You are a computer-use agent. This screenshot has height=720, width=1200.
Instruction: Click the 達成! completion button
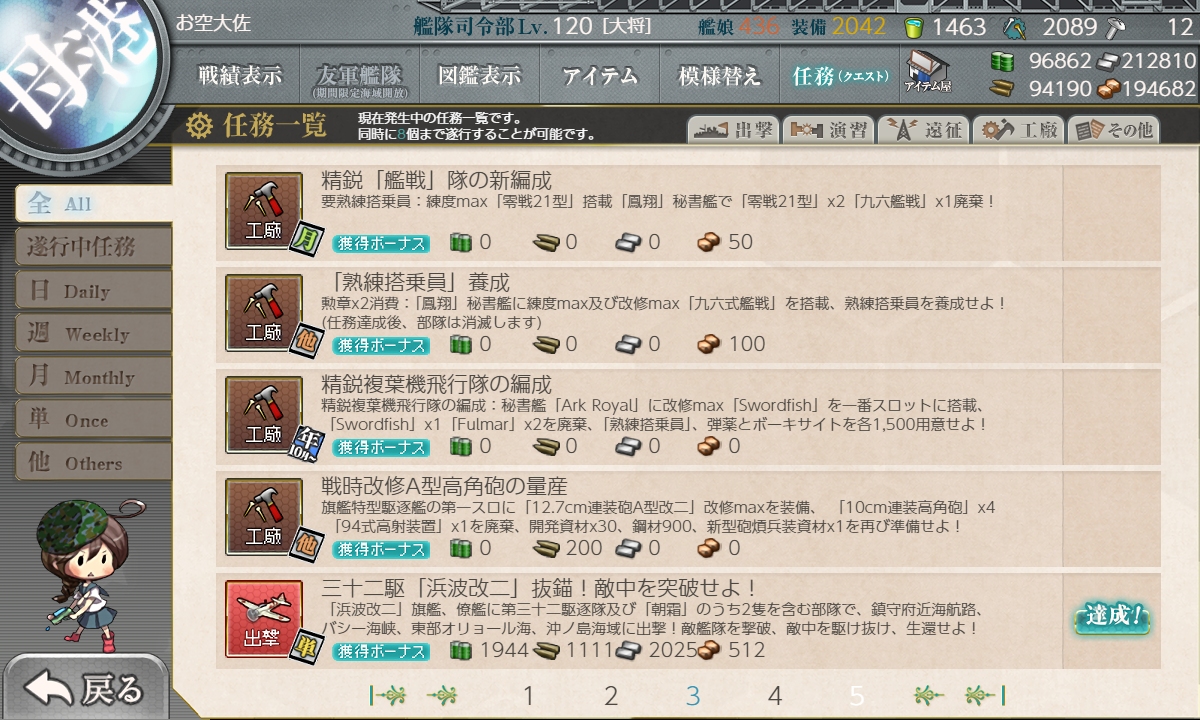click(x=1111, y=617)
